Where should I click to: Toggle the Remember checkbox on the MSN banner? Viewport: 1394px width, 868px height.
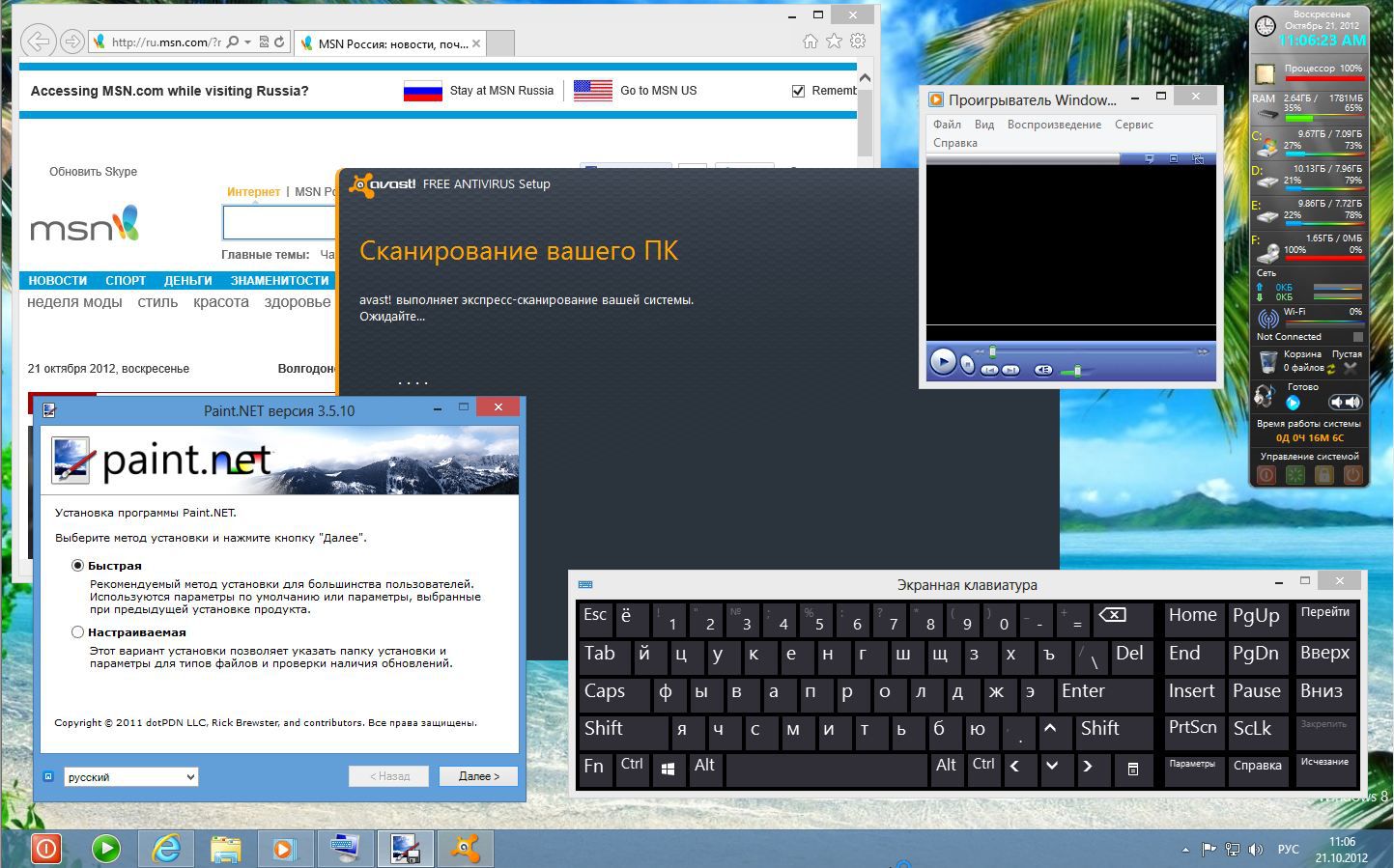click(798, 91)
